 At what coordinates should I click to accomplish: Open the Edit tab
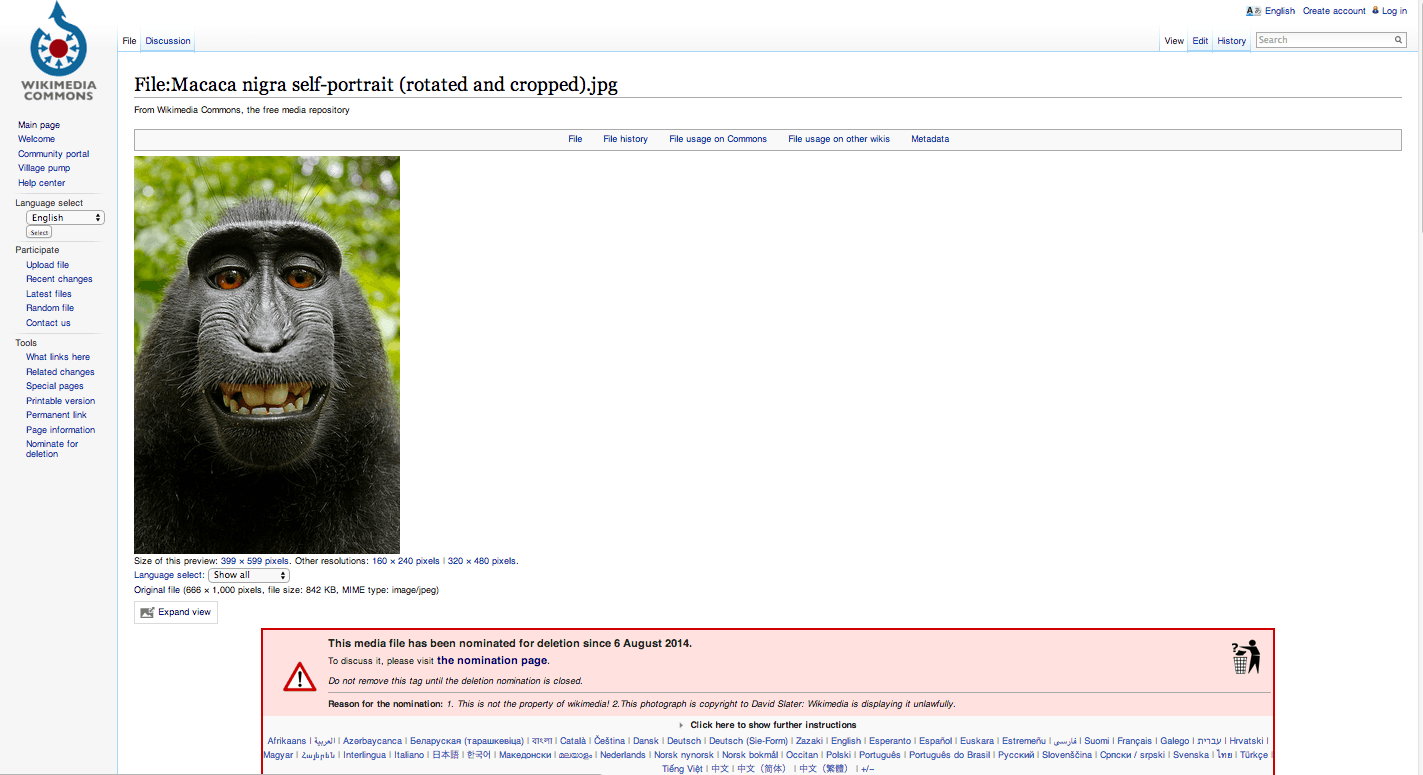click(1200, 41)
